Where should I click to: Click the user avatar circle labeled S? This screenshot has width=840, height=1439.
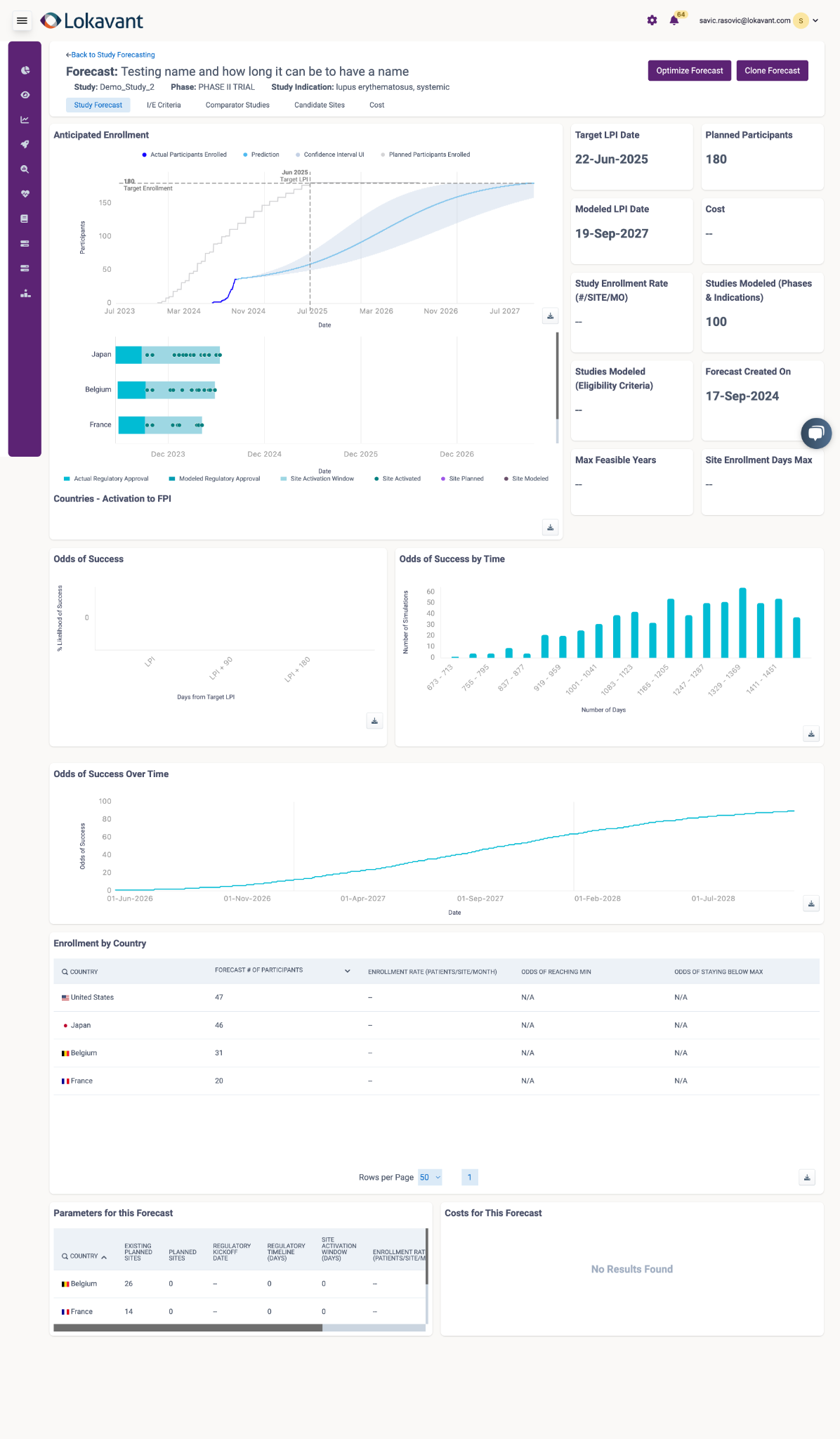coord(801,21)
